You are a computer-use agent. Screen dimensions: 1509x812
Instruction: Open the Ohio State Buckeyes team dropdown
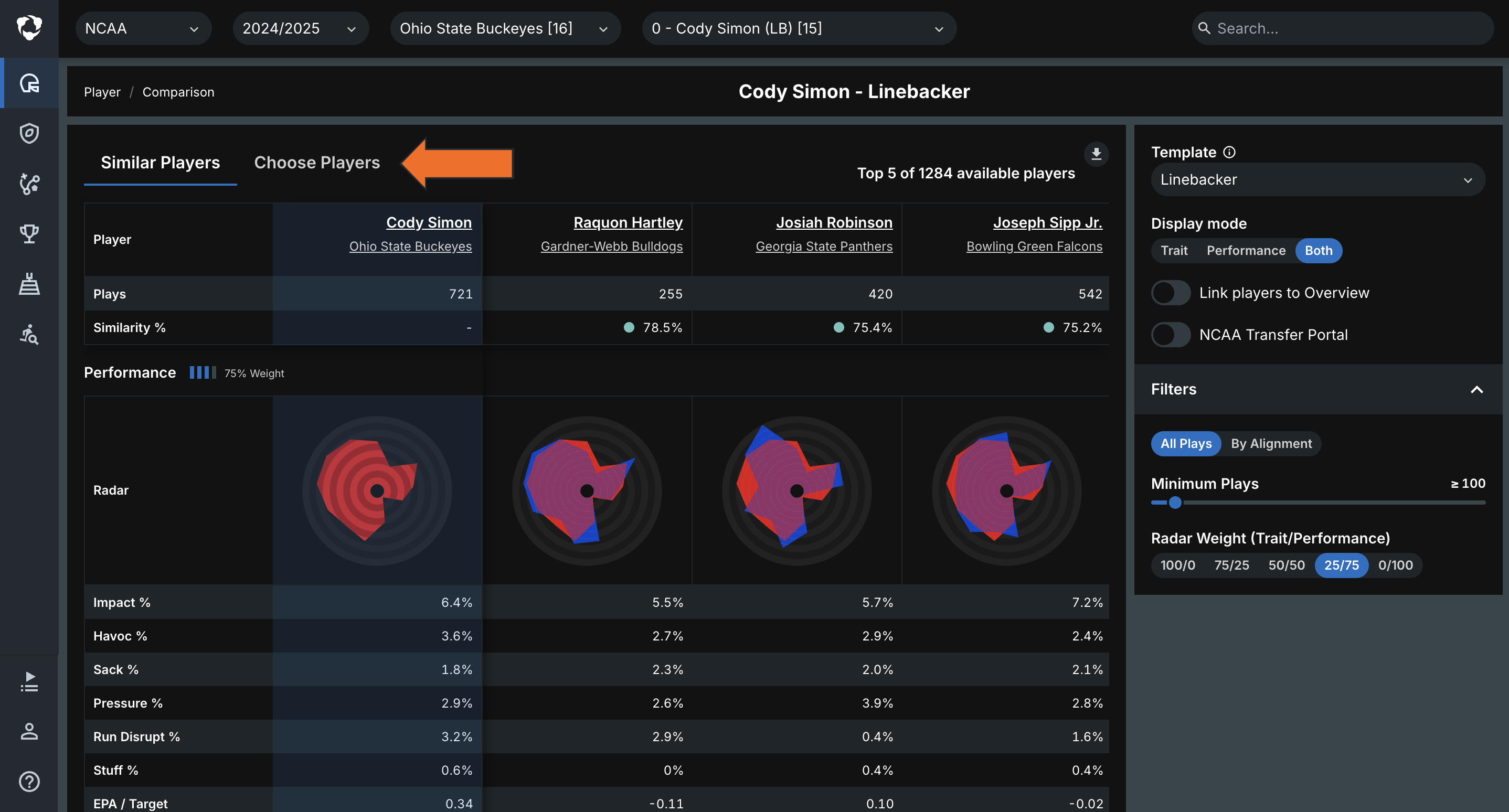click(x=505, y=28)
